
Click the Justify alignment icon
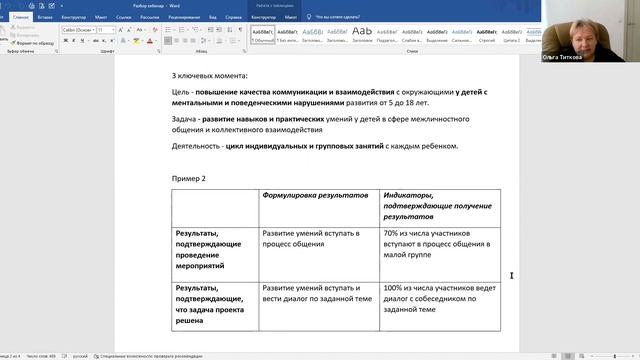coord(193,41)
